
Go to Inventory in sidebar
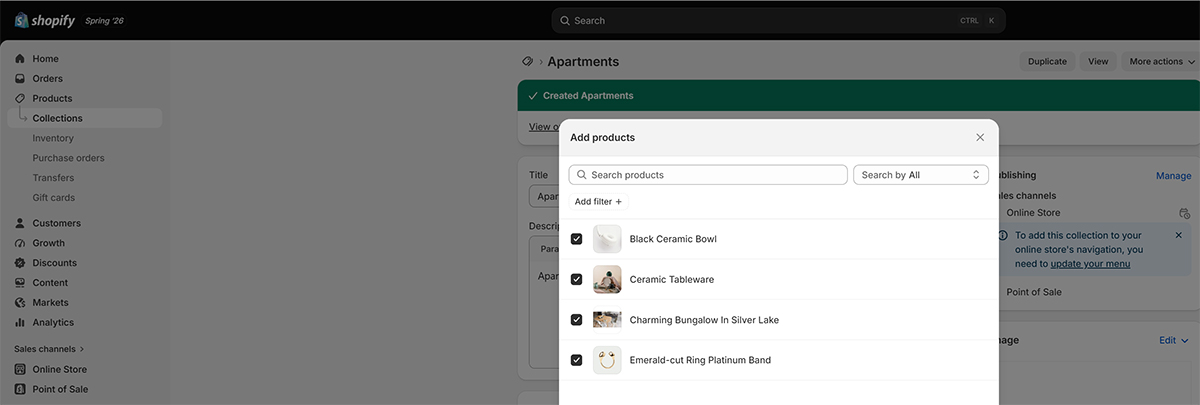(x=53, y=138)
